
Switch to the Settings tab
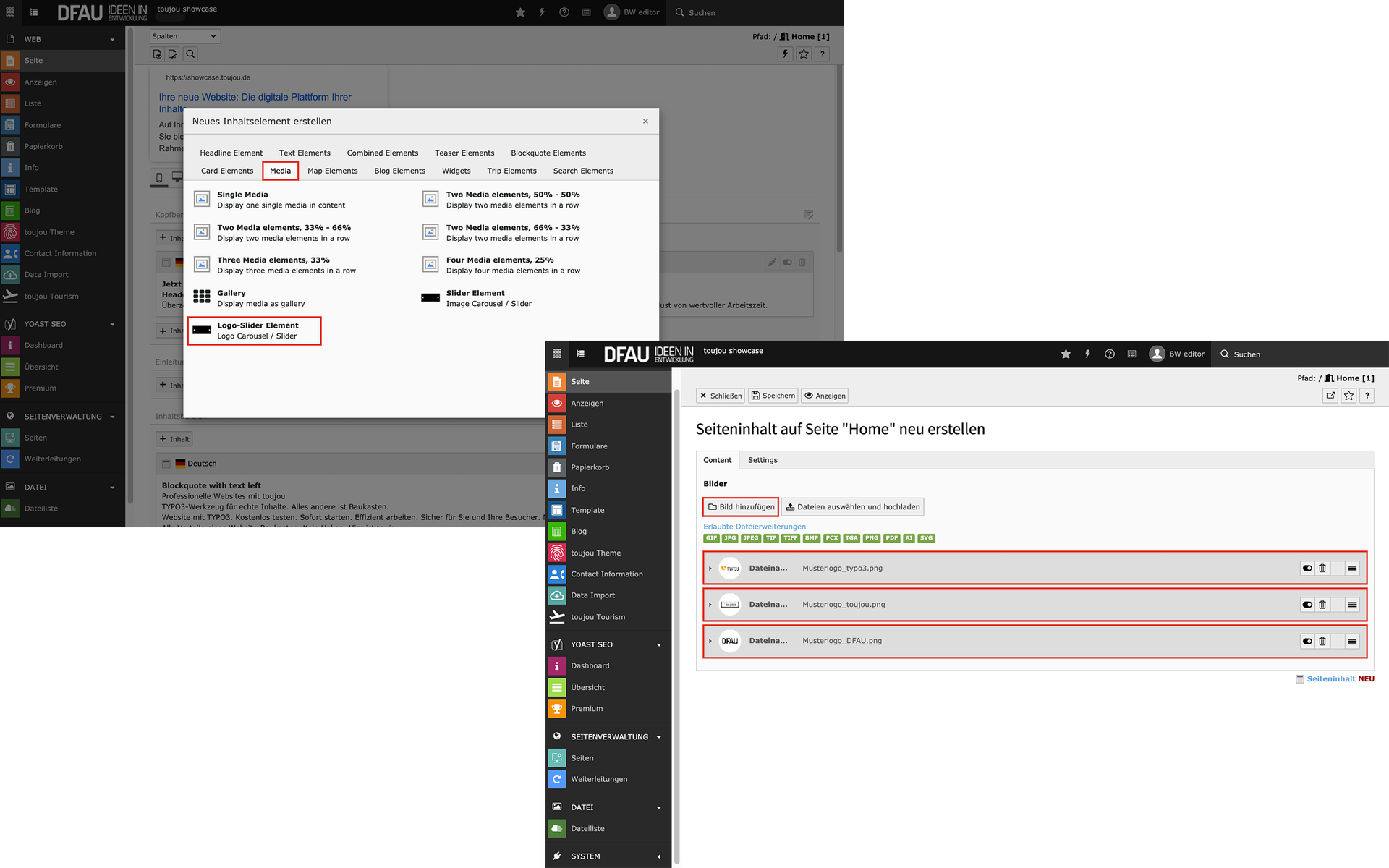click(x=763, y=460)
